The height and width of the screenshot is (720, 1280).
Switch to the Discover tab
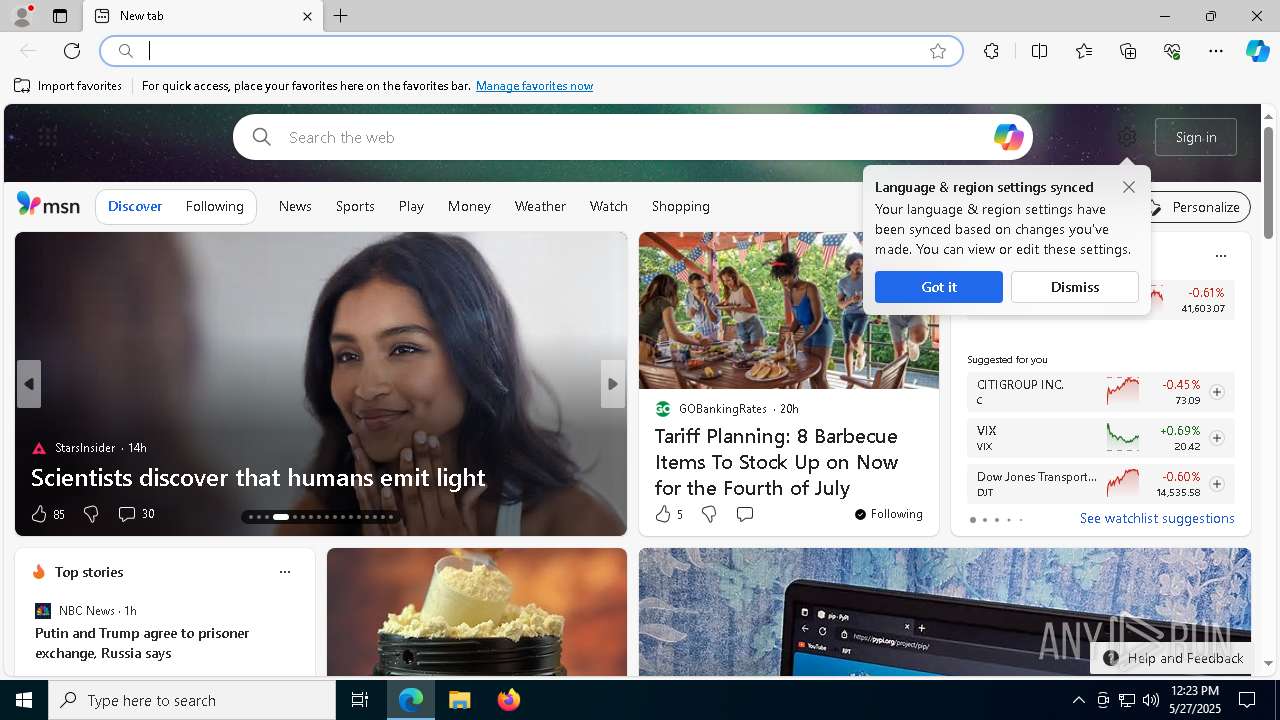pyautogui.click(x=135, y=206)
